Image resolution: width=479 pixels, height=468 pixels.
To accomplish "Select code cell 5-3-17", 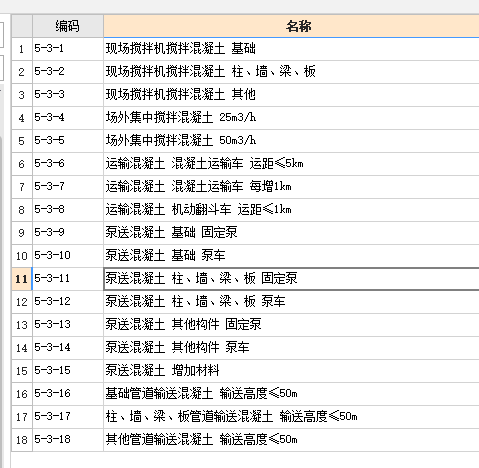I will 68,417.
